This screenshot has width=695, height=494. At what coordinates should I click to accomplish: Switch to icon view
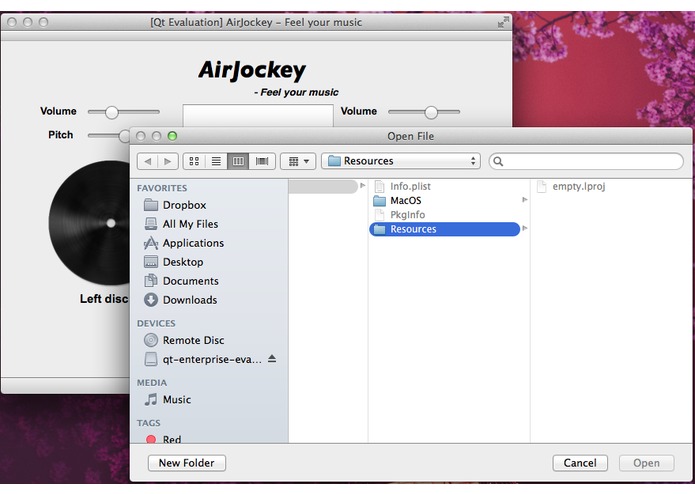pyautogui.click(x=194, y=161)
